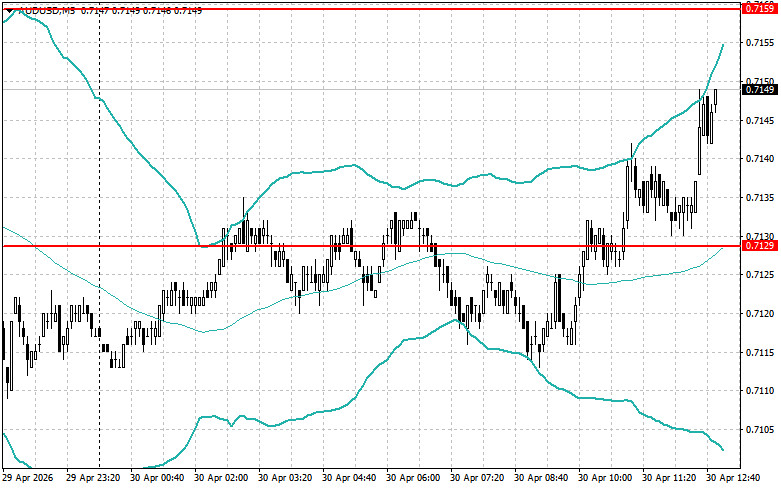Click the 0.7145 price axis label
Image resolution: width=781 pixels, height=489 pixels.
pos(760,121)
